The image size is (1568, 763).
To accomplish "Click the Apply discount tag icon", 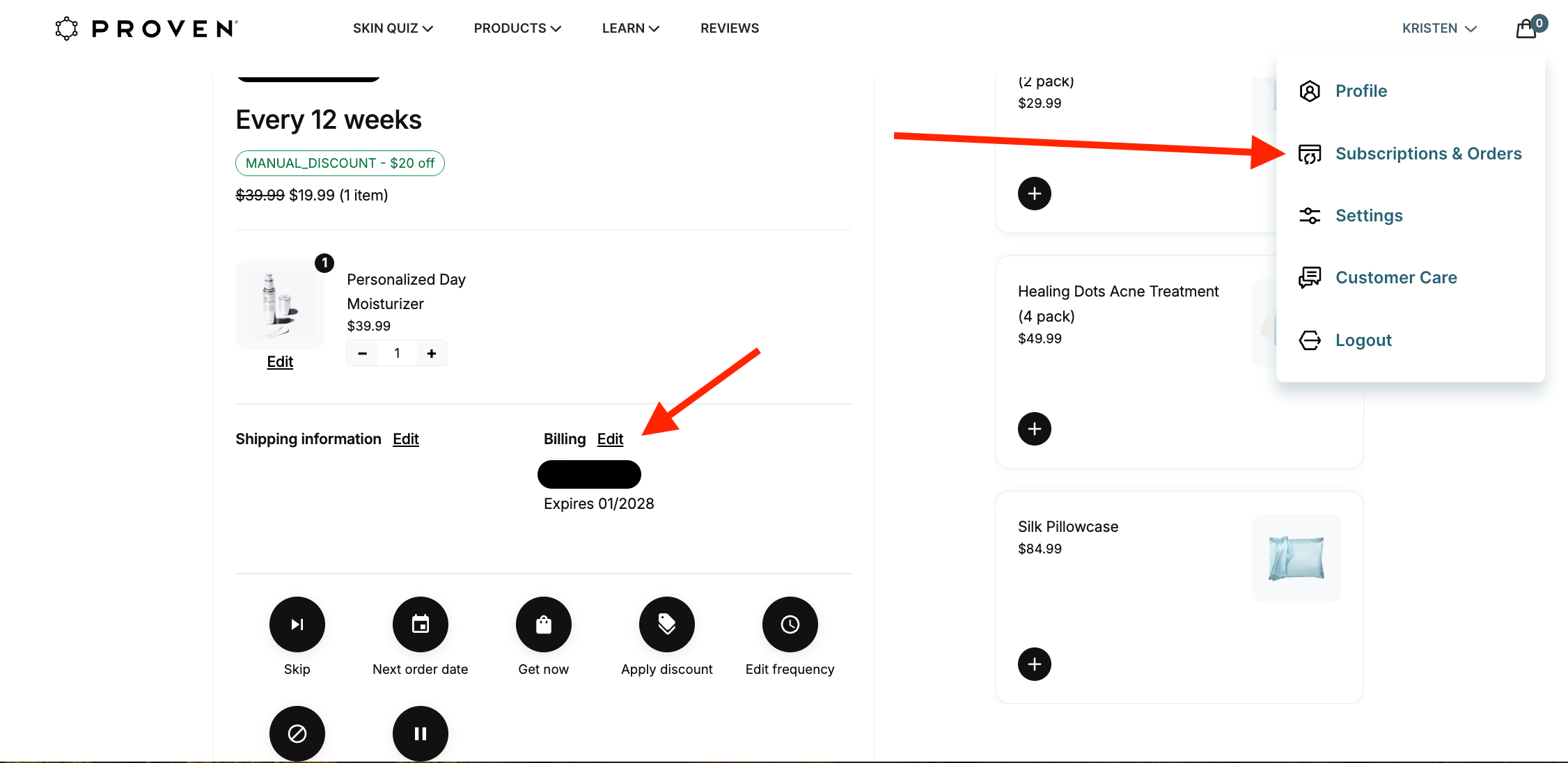I will pos(667,624).
